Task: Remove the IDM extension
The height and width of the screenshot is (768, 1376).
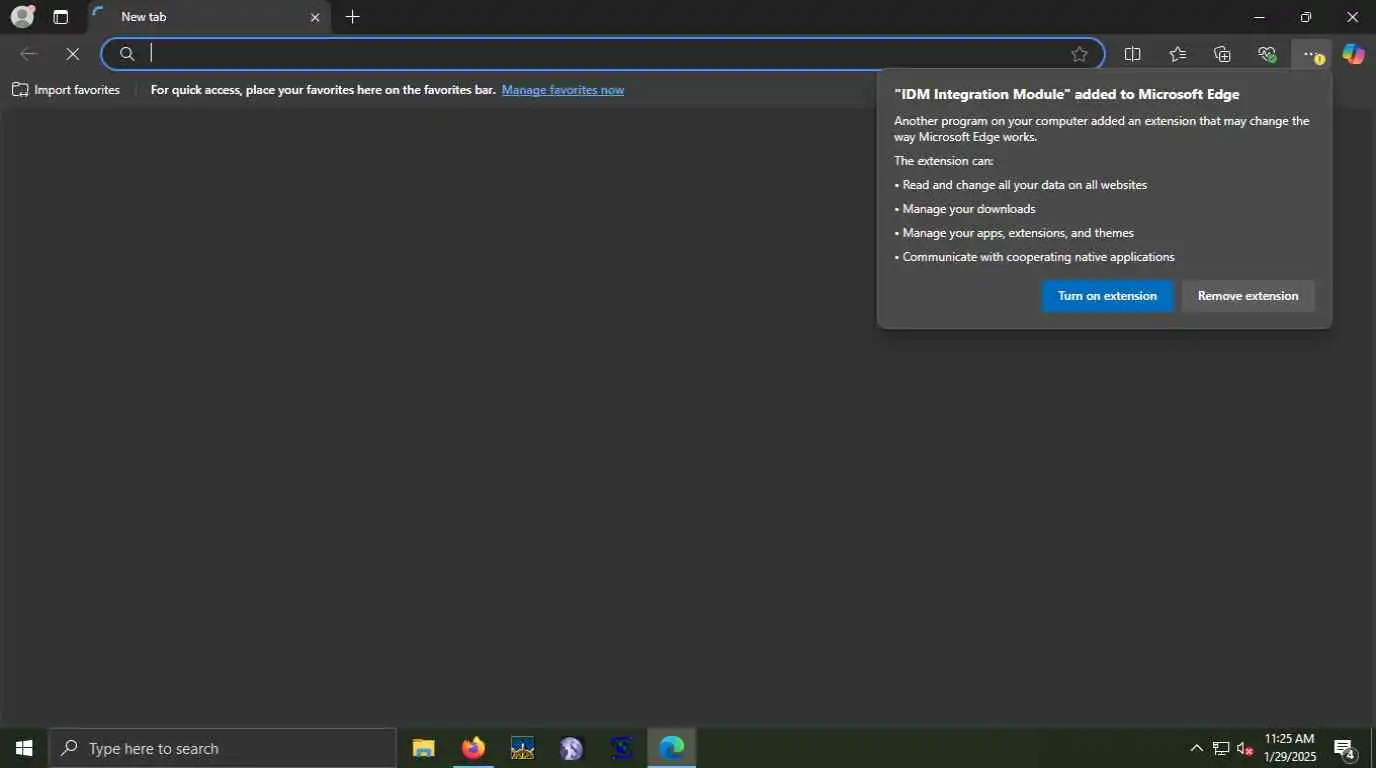Action: coord(1248,296)
